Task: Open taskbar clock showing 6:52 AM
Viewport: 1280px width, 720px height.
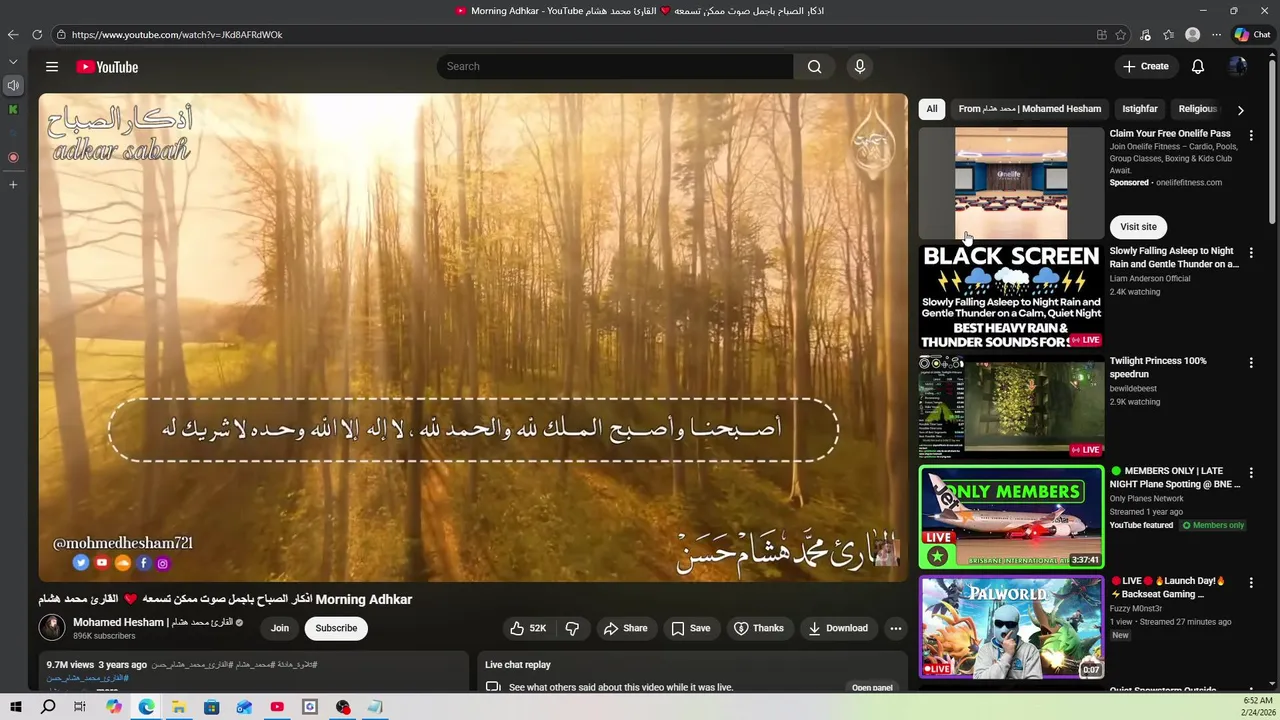Action: pos(1257,707)
